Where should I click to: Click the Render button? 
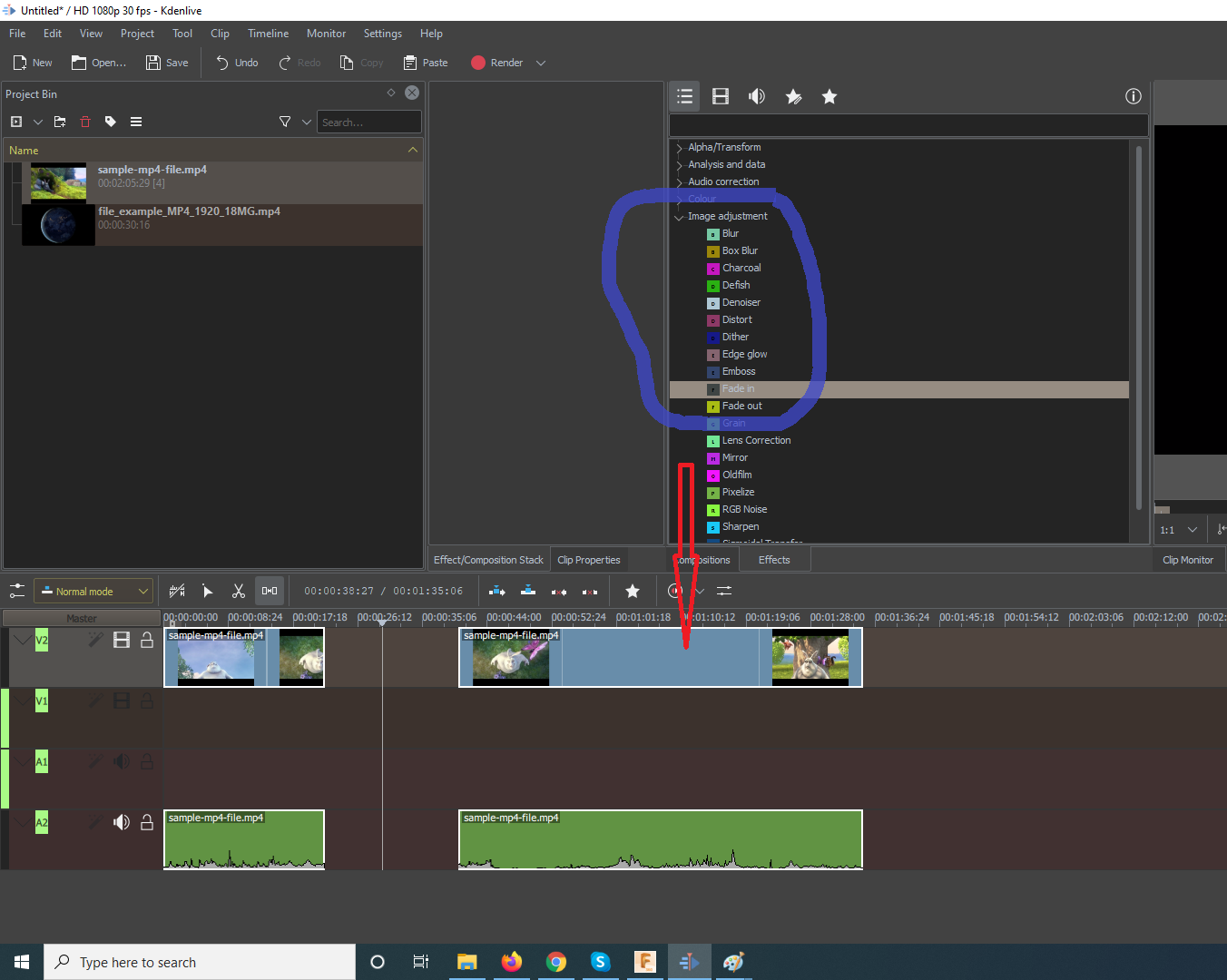coord(497,63)
